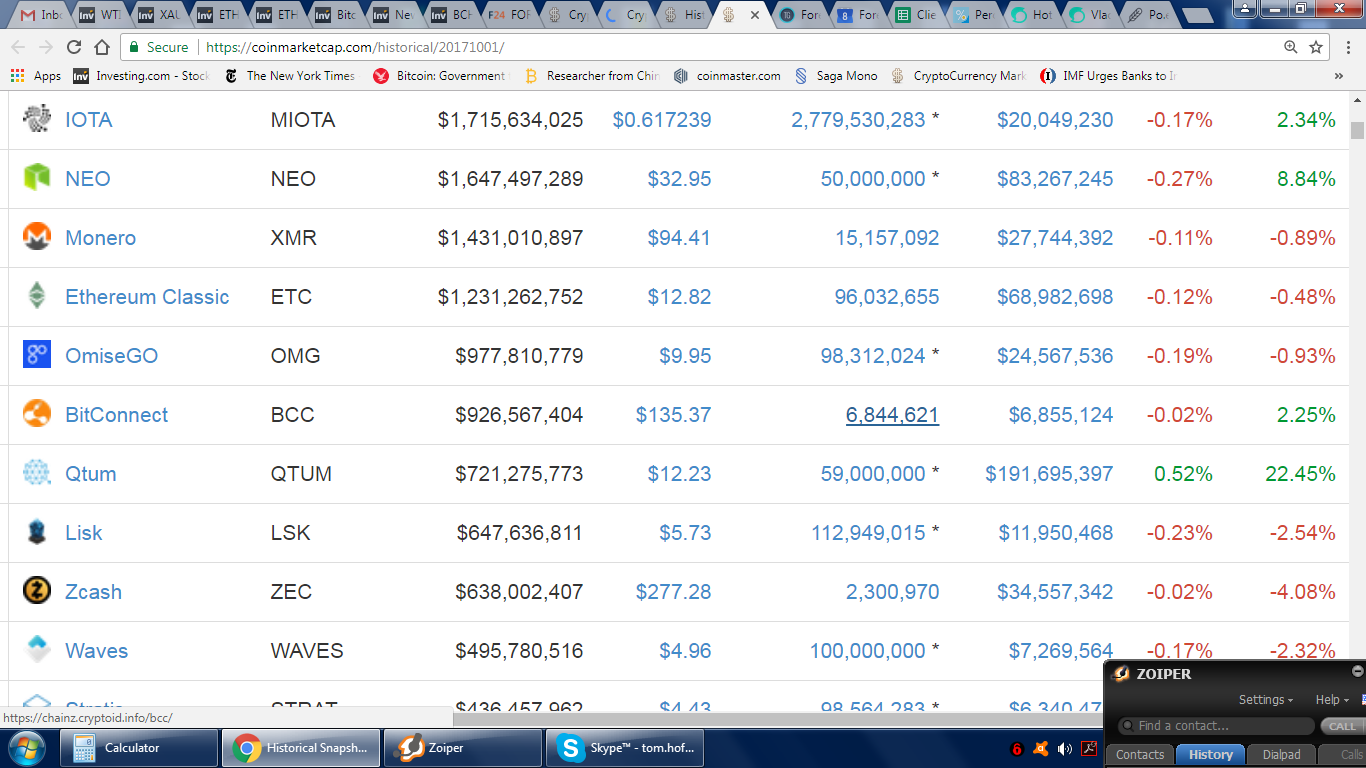The width and height of the screenshot is (1366, 768).
Task: Switch to the WTI Investing.com tab
Action: 100,15
